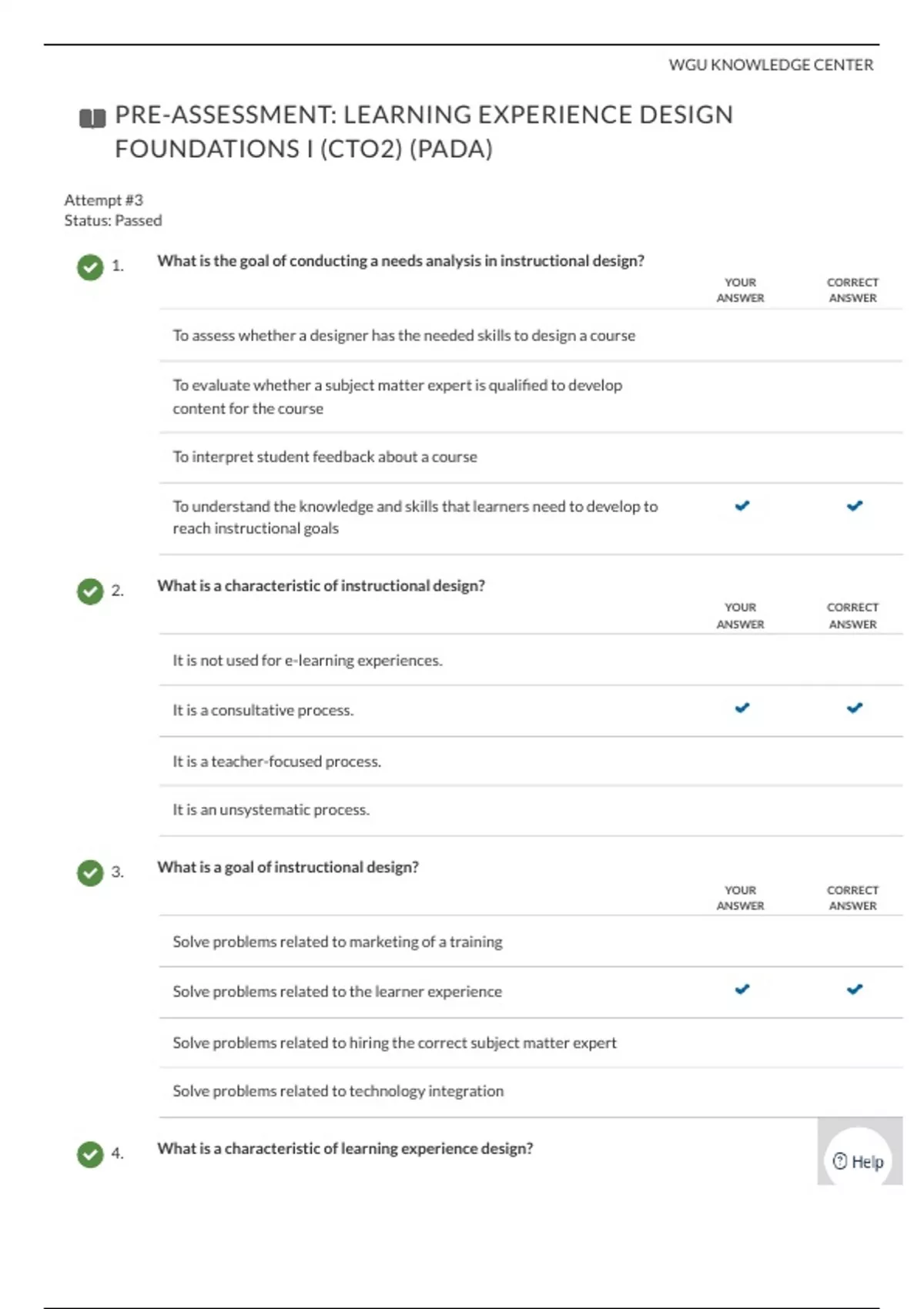This screenshot has height=1309, width=924.
Task: Click your answer checkmark for question 1
Action: click(742, 506)
